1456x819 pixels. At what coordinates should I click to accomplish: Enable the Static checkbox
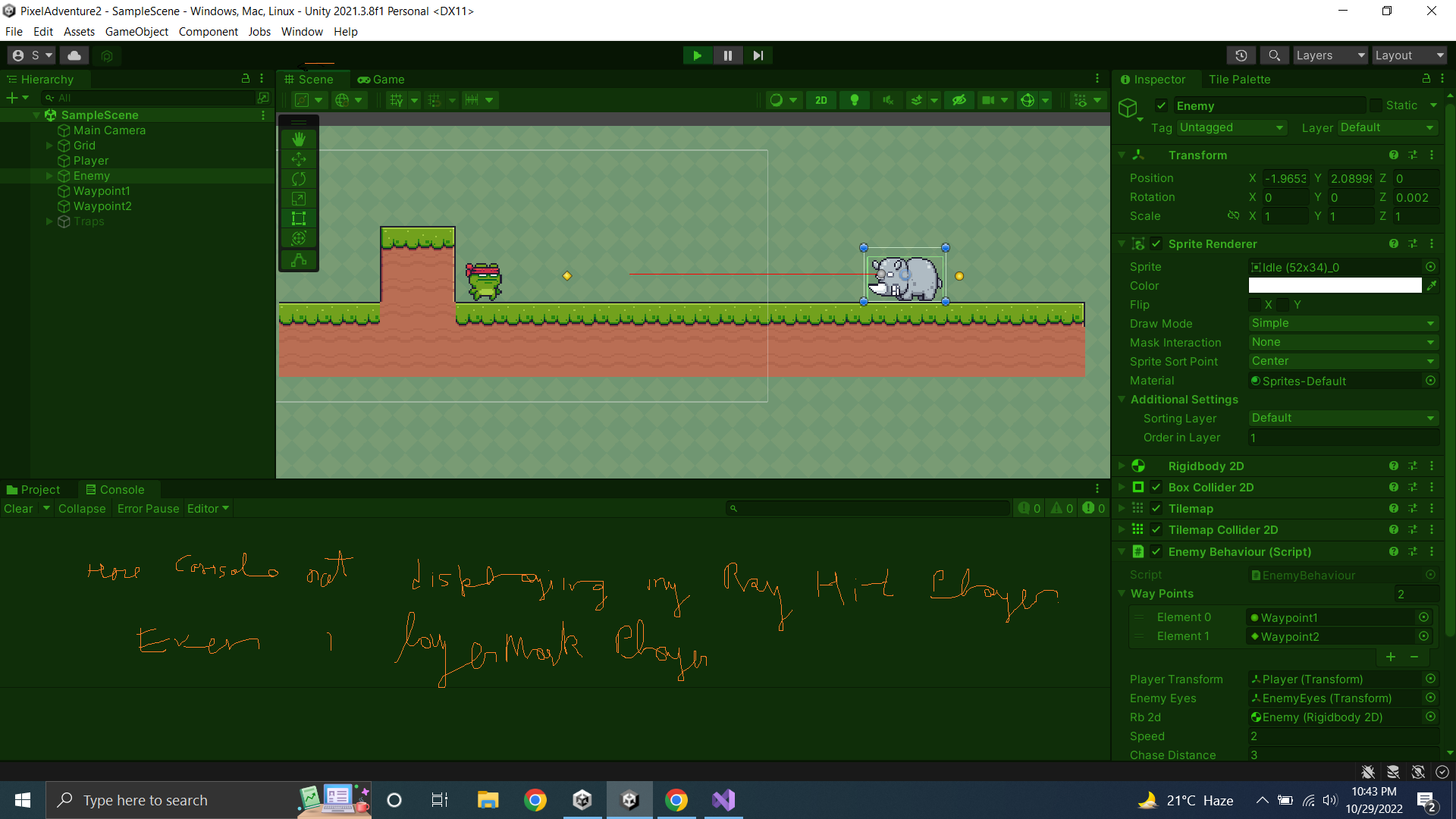[1376, 105]
